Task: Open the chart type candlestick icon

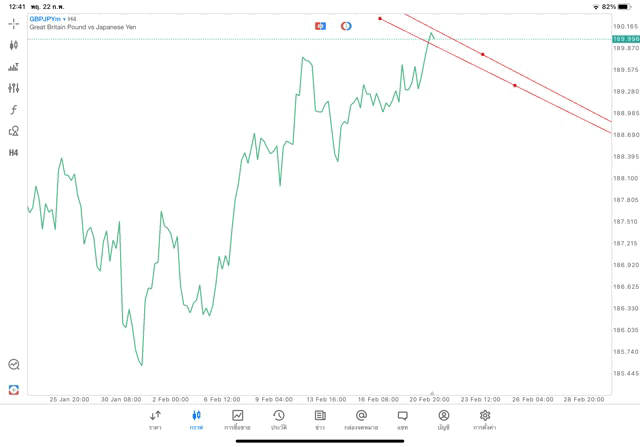Action: (x=14, y=45)
